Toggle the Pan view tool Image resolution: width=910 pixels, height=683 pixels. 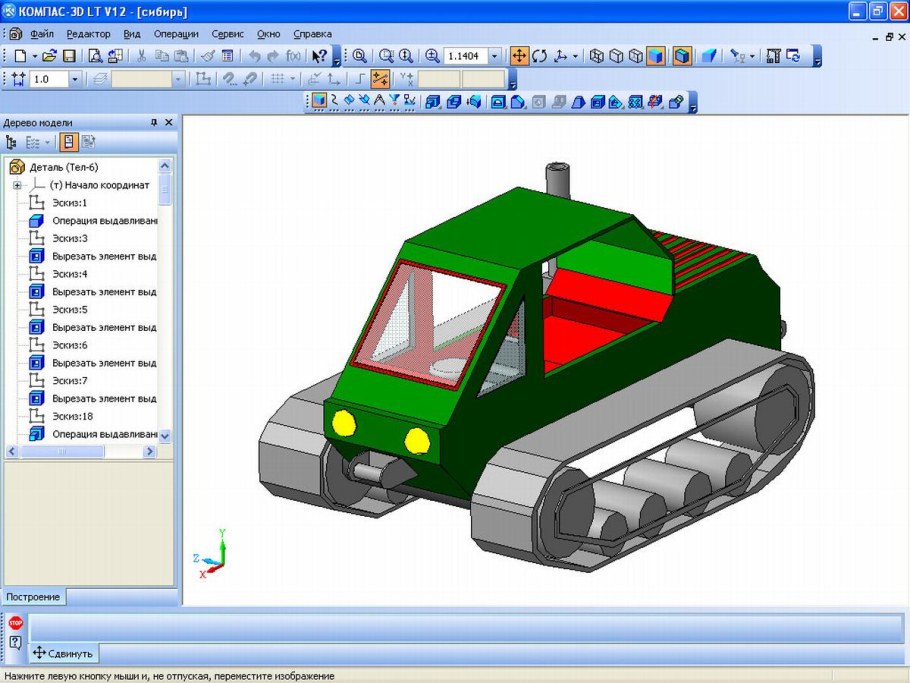(519, 56)
